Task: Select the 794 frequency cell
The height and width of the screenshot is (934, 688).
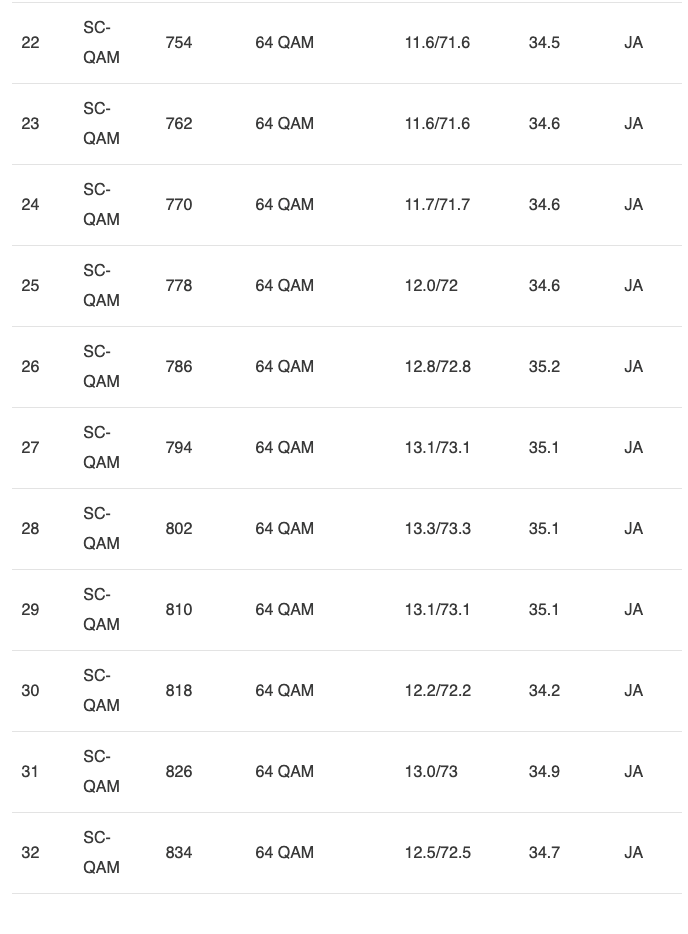Action: tap(179, 448)
